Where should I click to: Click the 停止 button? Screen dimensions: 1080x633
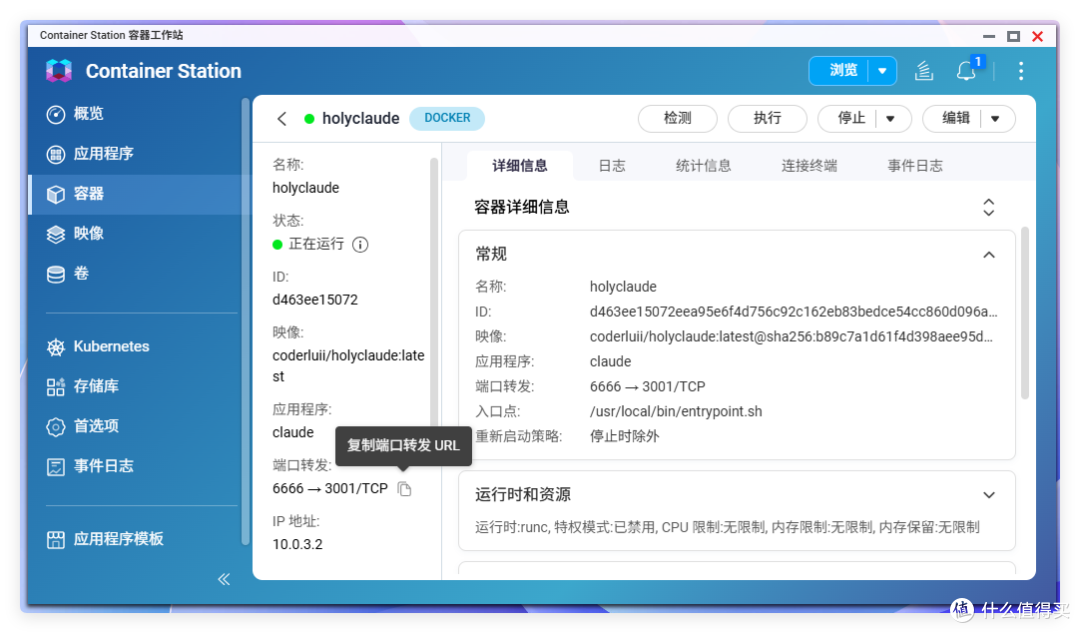click(851, 118)
